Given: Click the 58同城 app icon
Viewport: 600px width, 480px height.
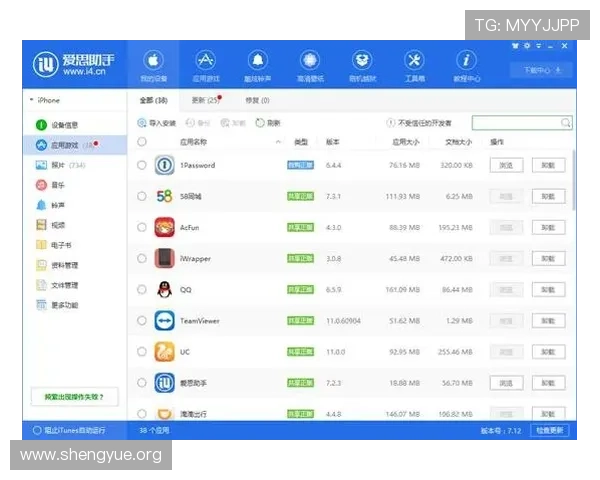Looking at the screenshot, I should pos(165,196).
